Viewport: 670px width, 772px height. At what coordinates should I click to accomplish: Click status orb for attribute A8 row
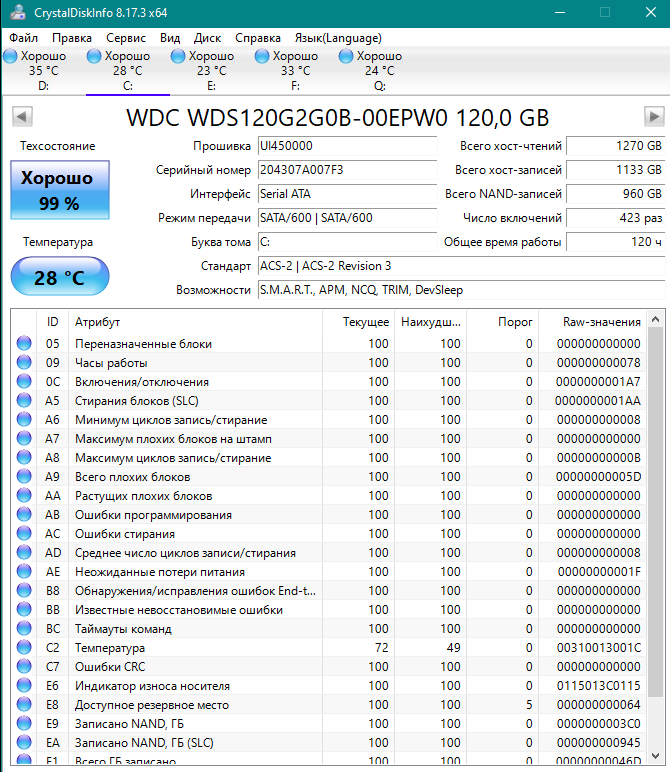24,457
